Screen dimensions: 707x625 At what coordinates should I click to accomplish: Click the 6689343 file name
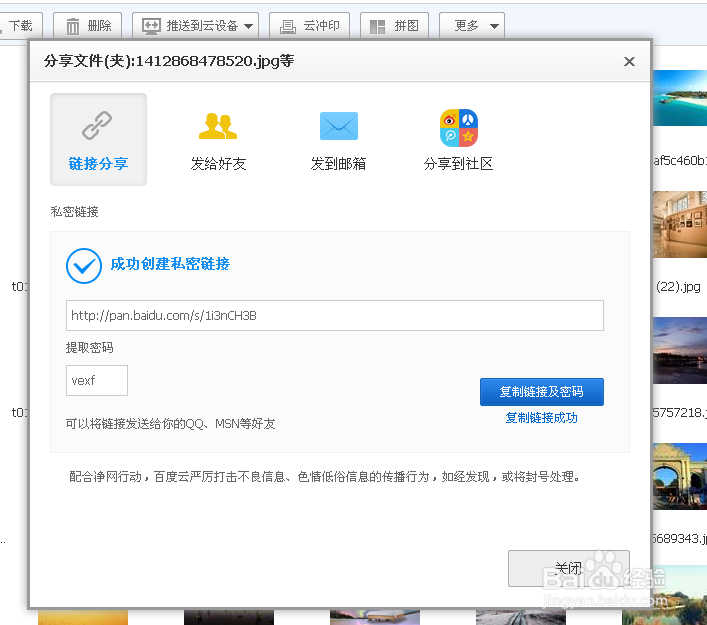680,538
